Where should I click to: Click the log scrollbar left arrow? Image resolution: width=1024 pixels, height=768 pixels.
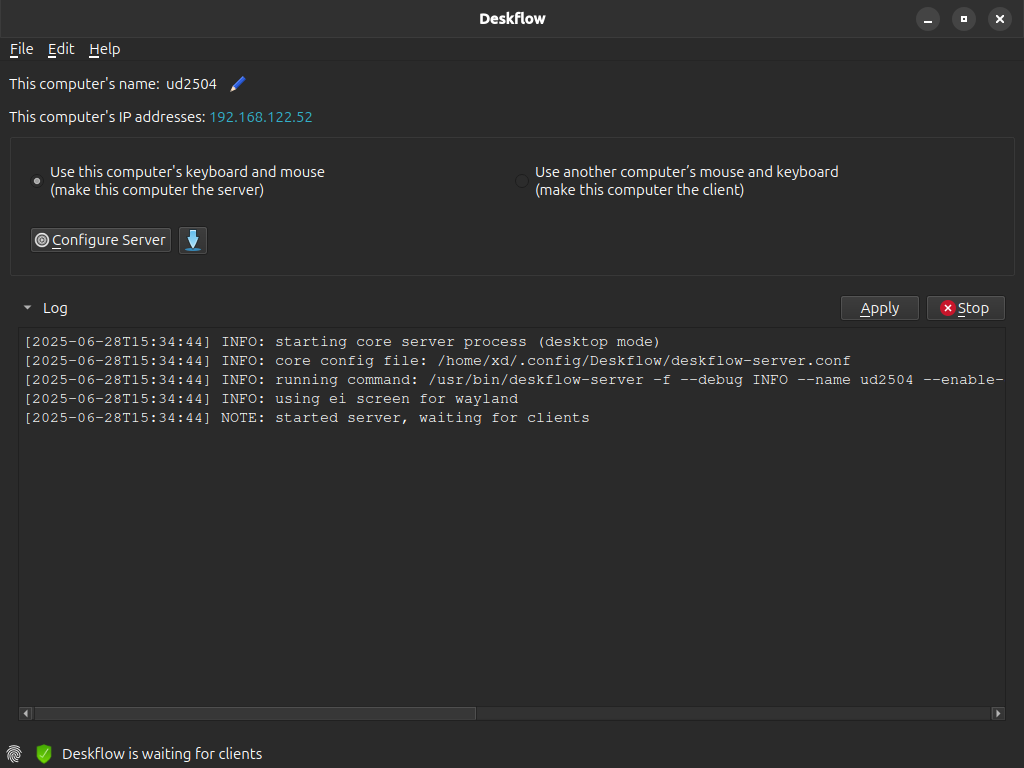(26, 713)
